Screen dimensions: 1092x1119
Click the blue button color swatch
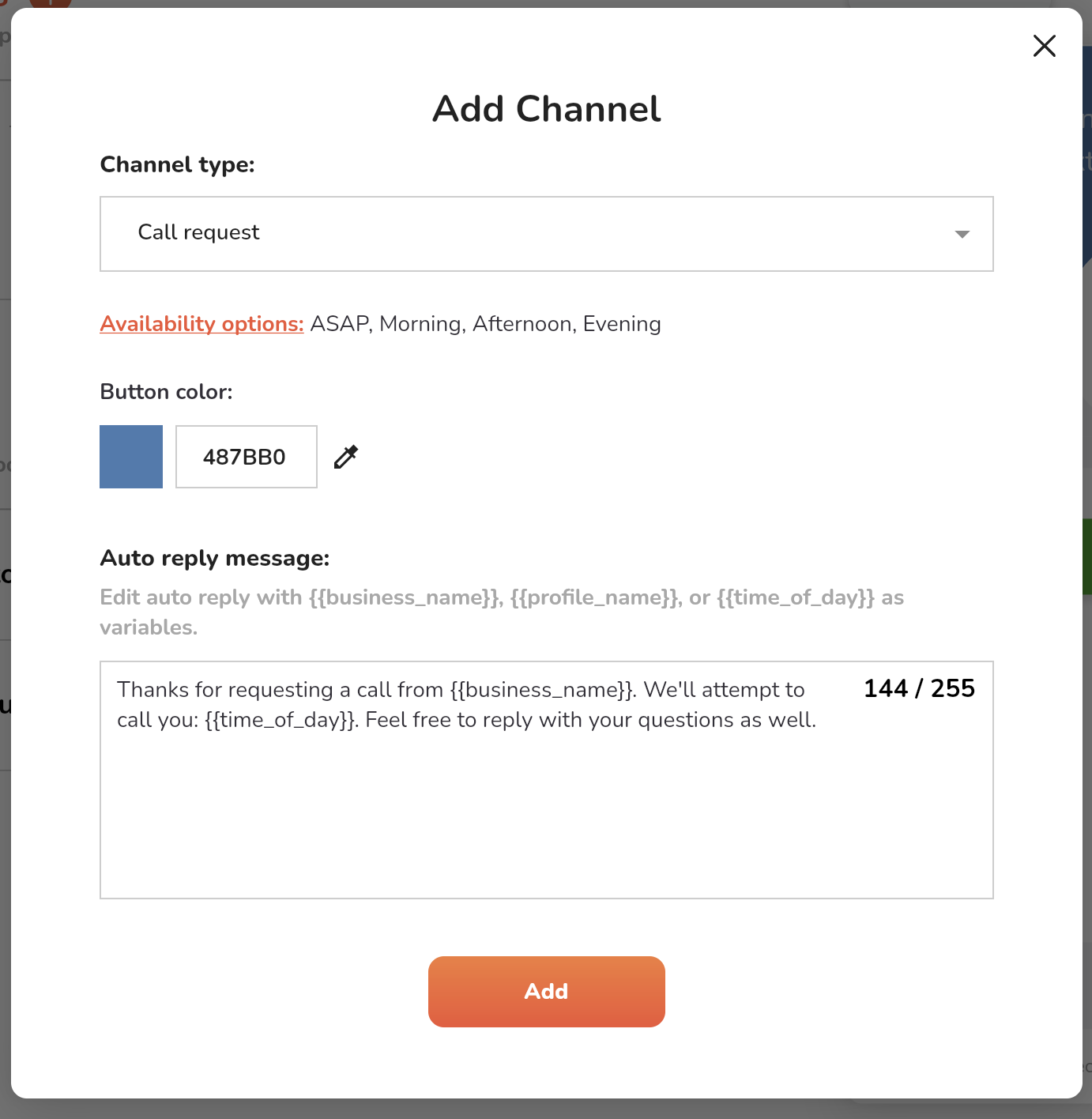pos(131,457)
